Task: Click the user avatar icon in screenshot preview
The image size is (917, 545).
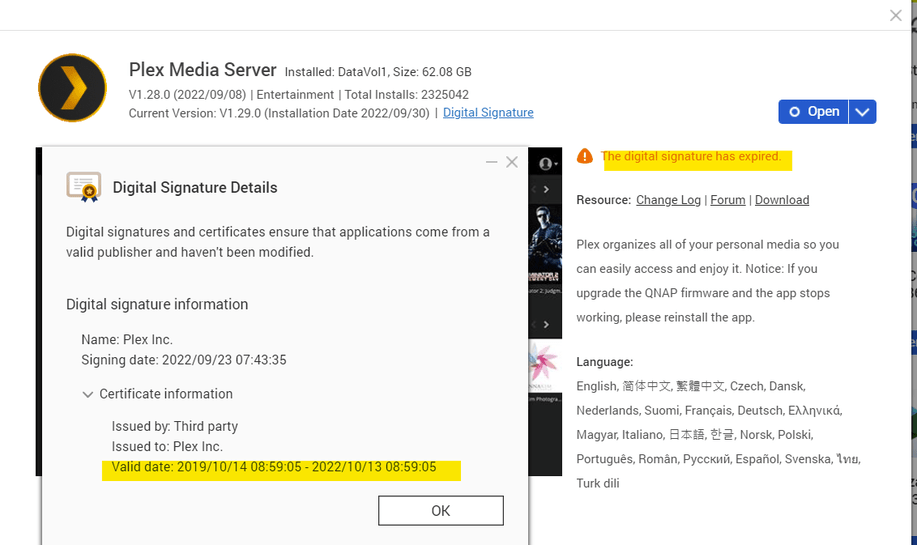Action: click(546, 164)
